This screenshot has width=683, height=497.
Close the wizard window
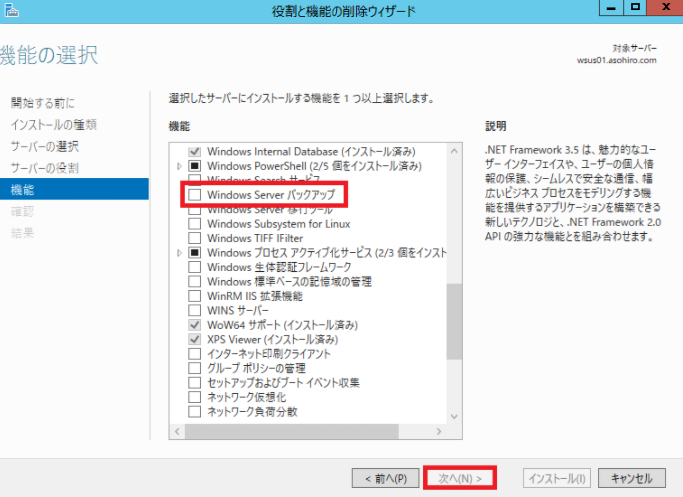coord(665,8)
